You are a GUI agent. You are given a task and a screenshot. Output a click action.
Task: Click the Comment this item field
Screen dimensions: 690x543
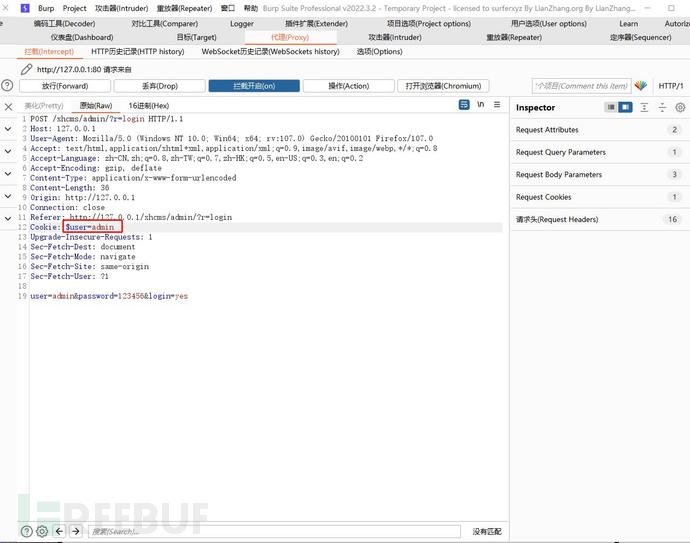point(581,86)
